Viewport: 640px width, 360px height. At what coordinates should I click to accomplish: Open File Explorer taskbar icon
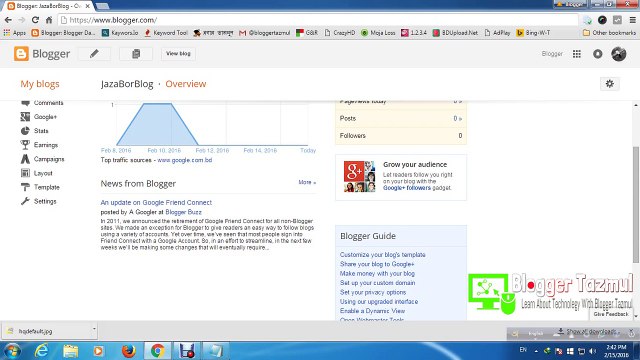(x=70, y=351)
